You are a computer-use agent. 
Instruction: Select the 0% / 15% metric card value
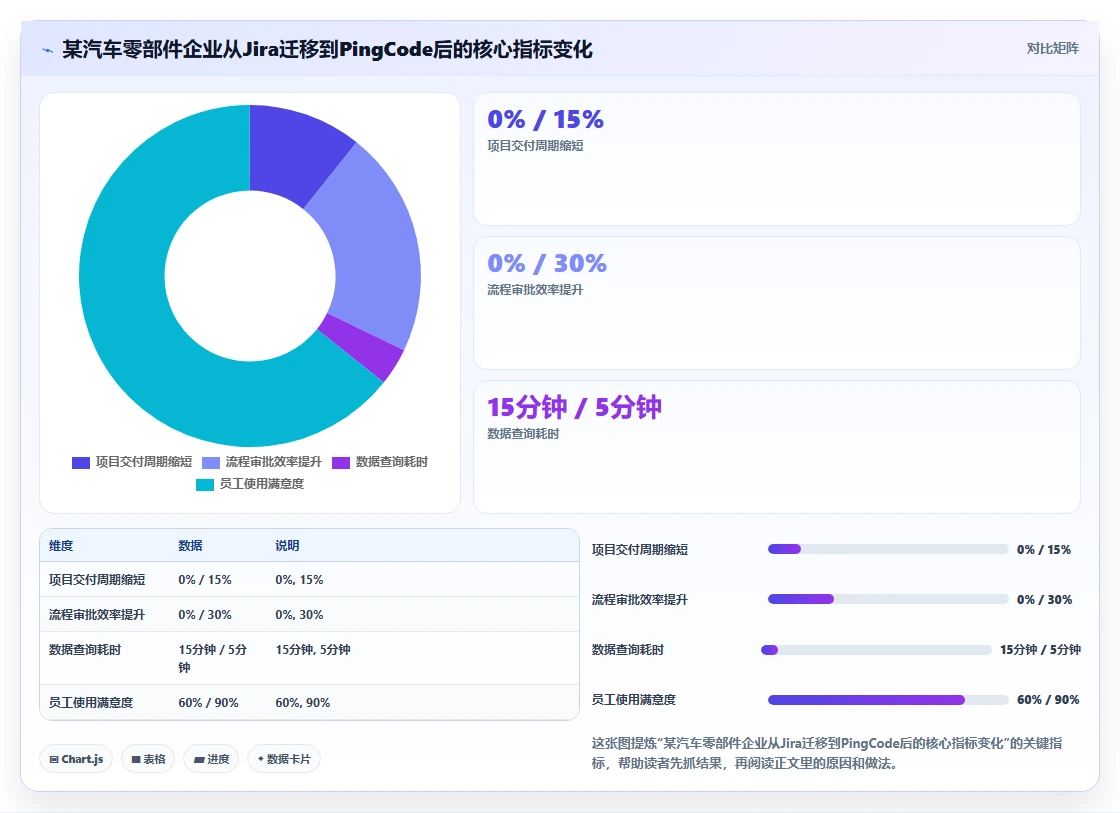tap(545, 119)
